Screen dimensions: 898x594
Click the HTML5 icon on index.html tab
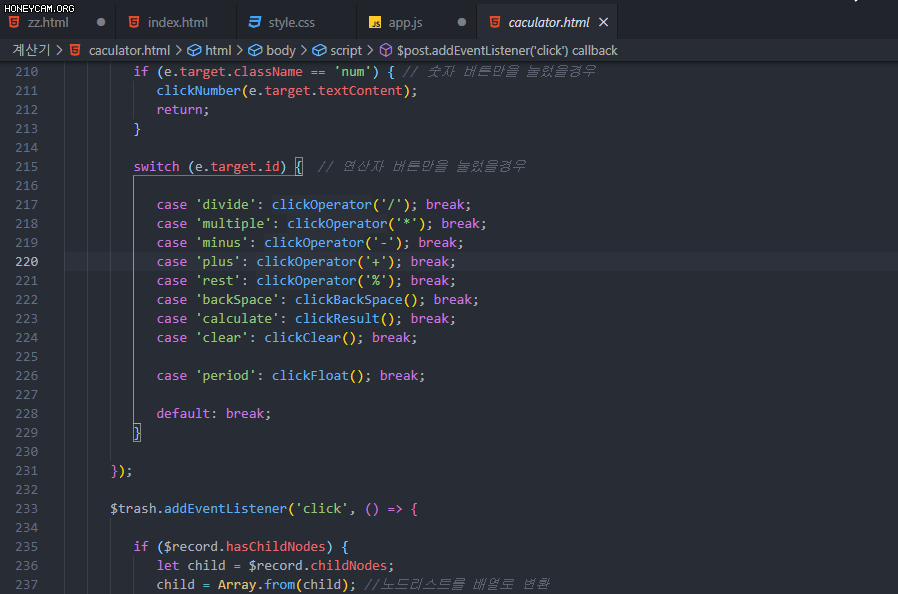[x=134, y=22]
